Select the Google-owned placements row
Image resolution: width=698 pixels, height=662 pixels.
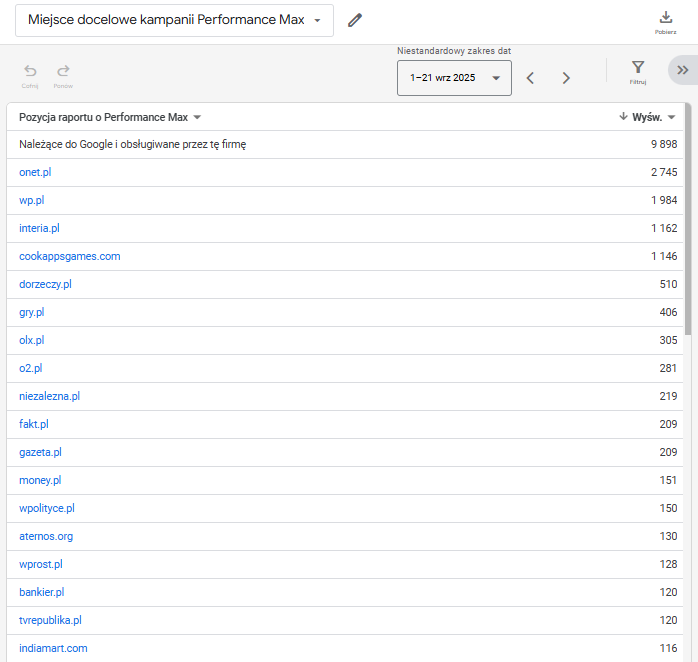(132, 144)
